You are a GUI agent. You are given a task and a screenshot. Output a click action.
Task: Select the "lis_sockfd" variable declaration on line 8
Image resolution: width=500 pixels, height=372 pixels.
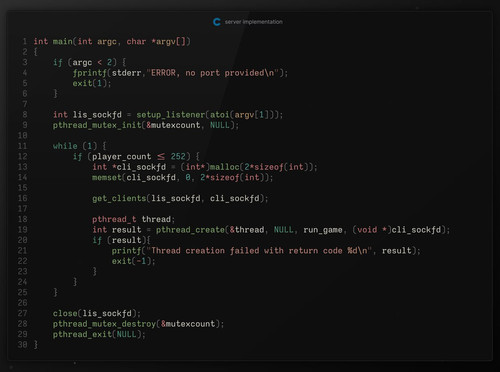97,115
